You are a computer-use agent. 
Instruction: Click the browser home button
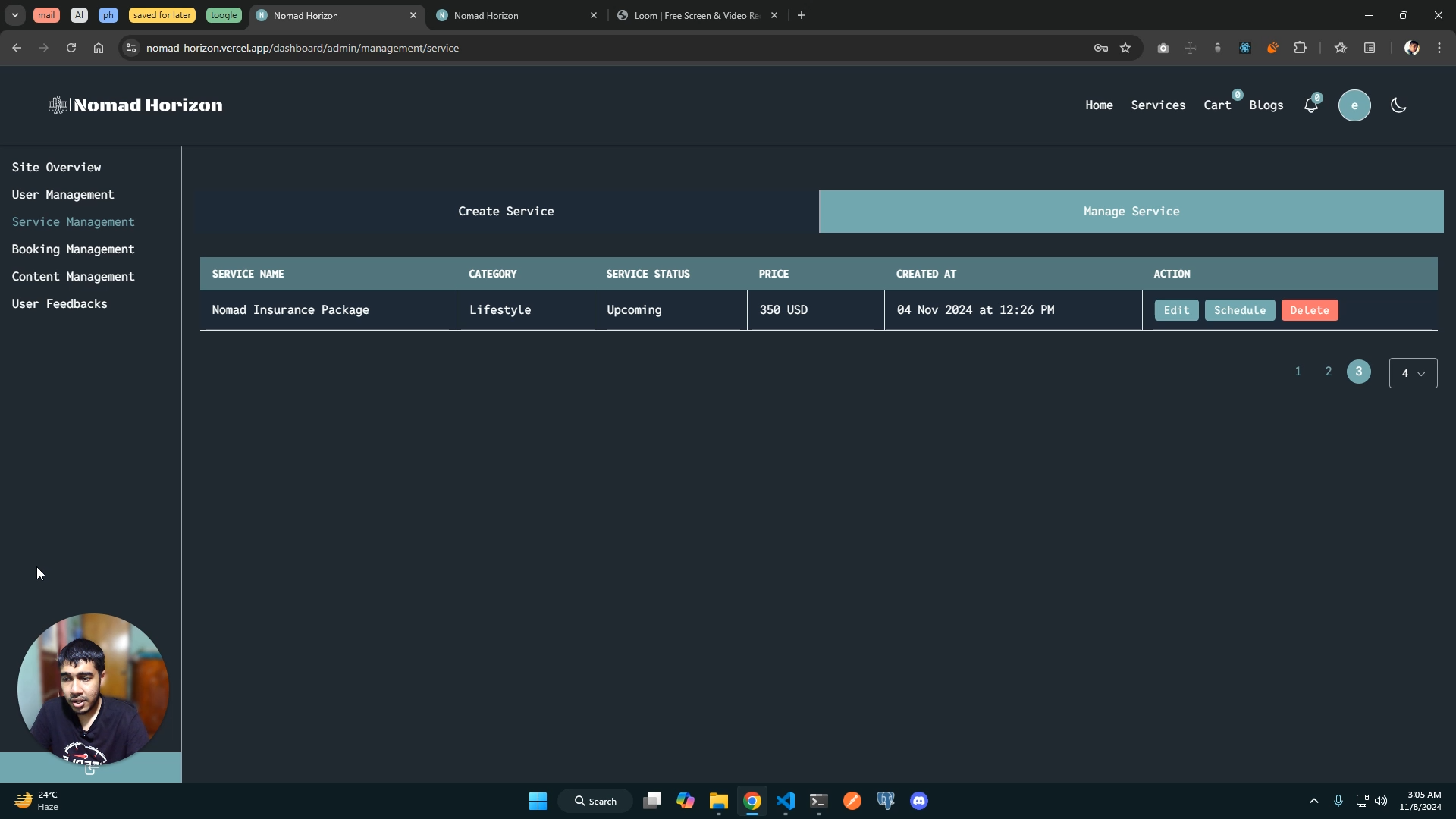tap(99, 48)
